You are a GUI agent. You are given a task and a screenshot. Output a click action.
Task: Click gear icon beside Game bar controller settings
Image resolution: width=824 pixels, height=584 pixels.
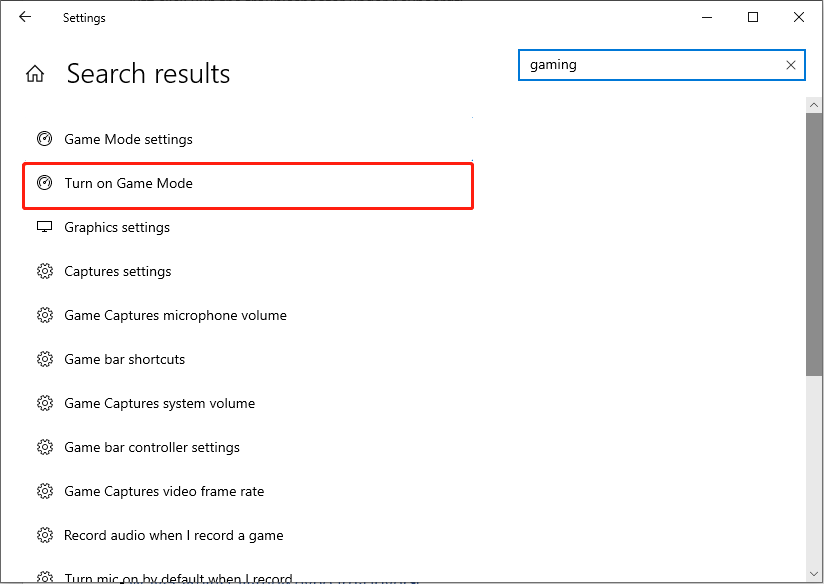45,447
